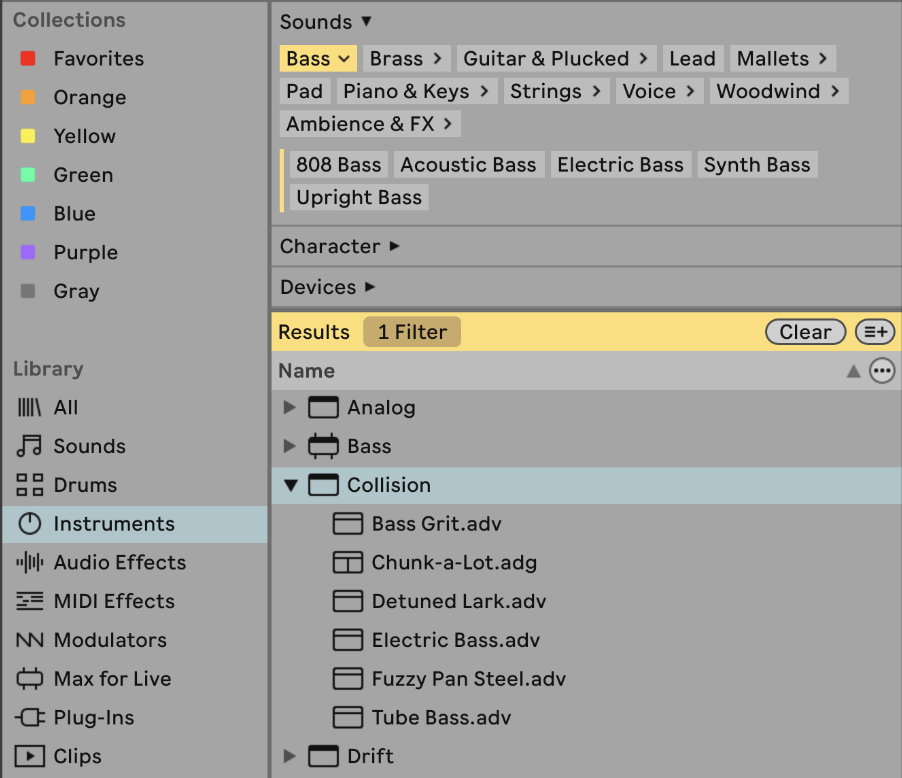Expand the Character filter section
902x778 pixels.
339,246
